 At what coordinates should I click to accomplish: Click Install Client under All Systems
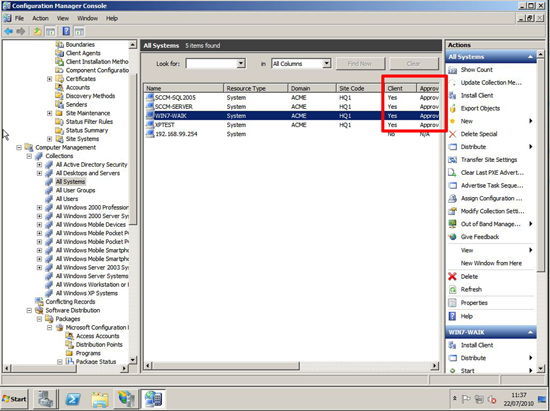coord(477,95)
